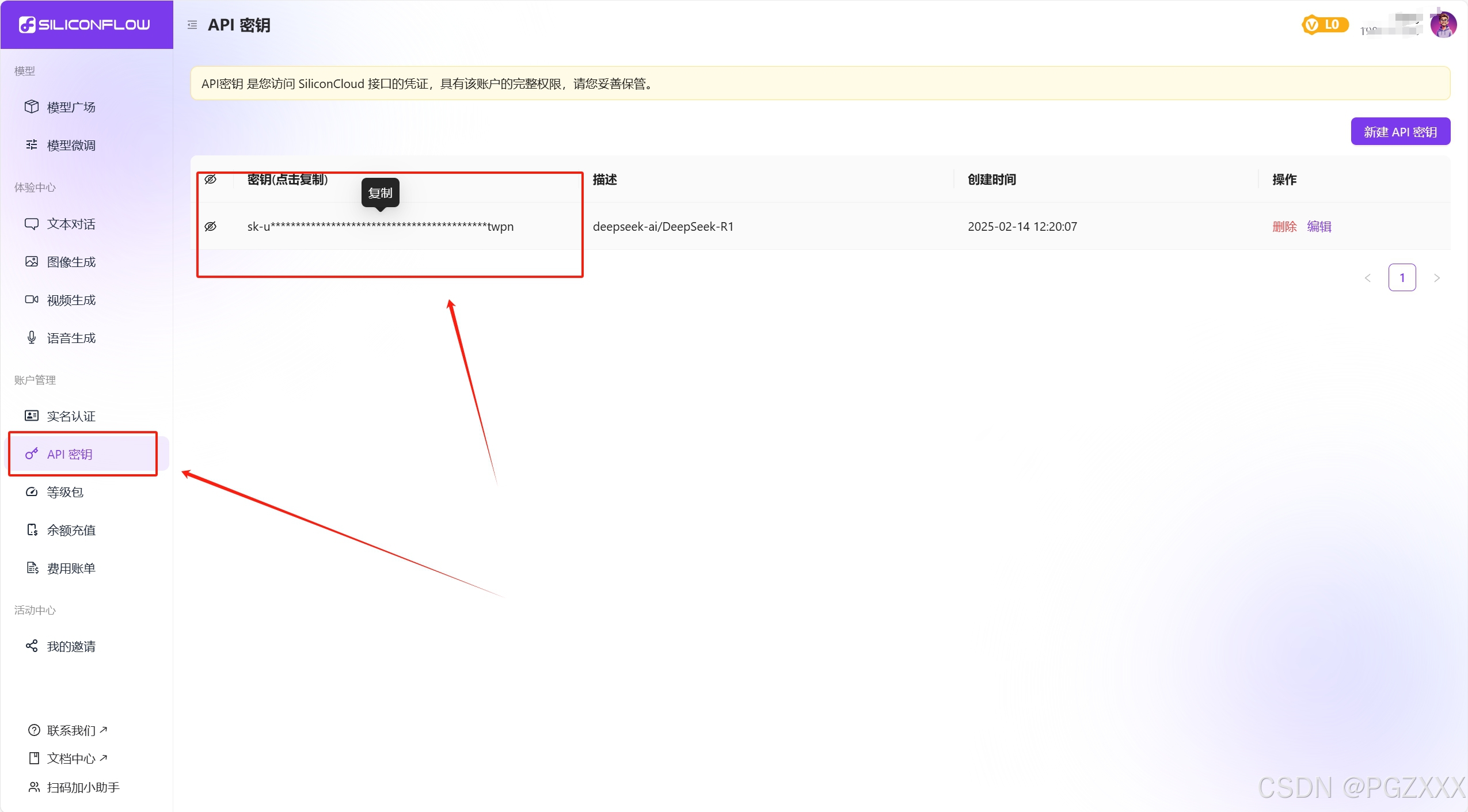Viewport: 1468px width, 812px height.
Task: Open the 文本对话 menu item
Action: (x=71, y=224)
